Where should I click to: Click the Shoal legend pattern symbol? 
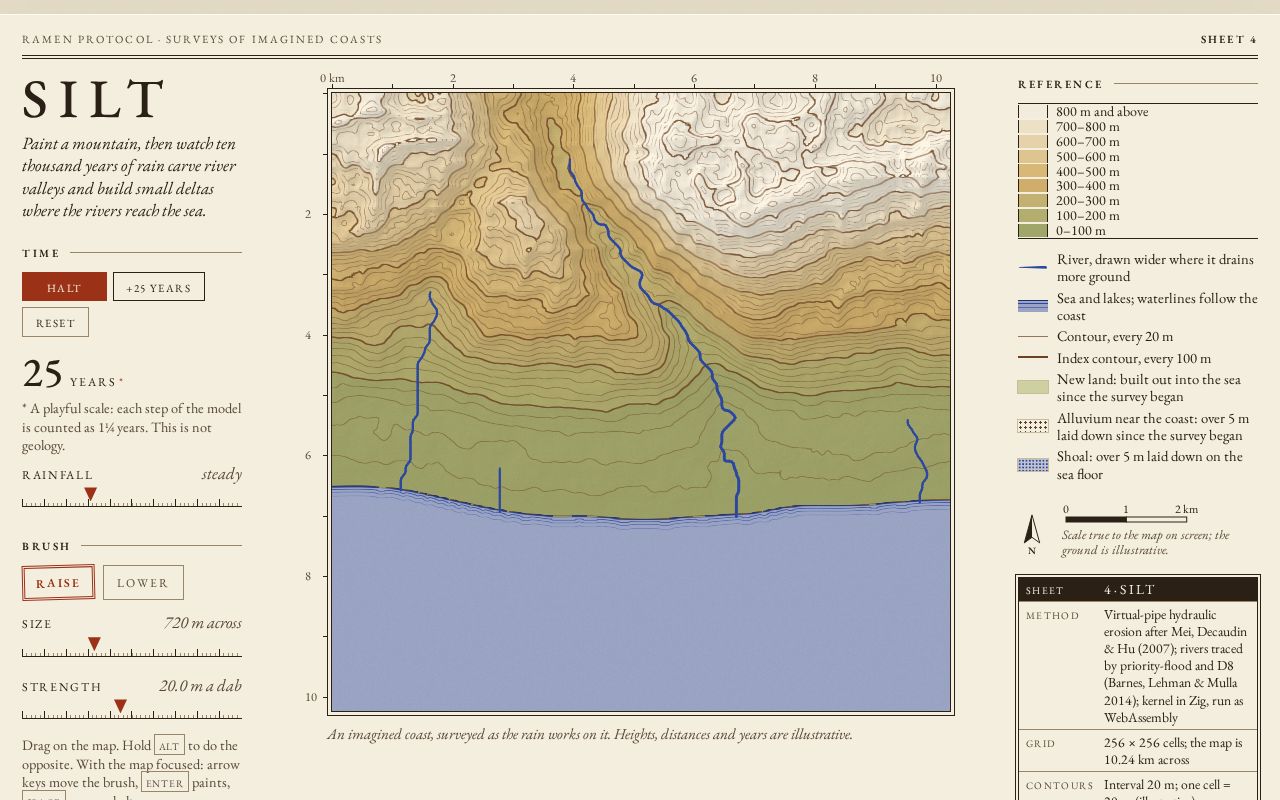1033,465
